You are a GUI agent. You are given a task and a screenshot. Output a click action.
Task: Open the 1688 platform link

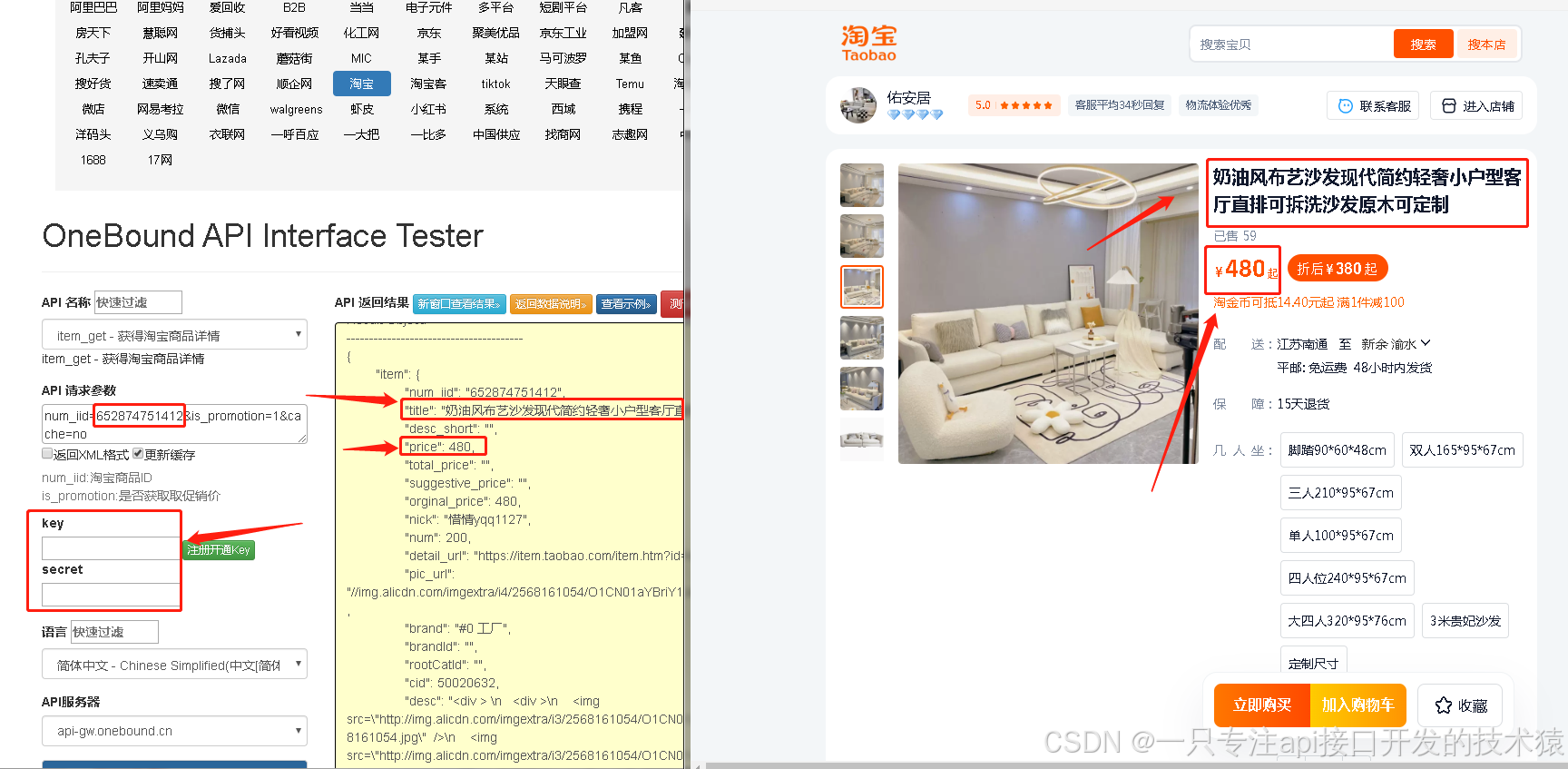pyautogui.click(x=93, y=160)
